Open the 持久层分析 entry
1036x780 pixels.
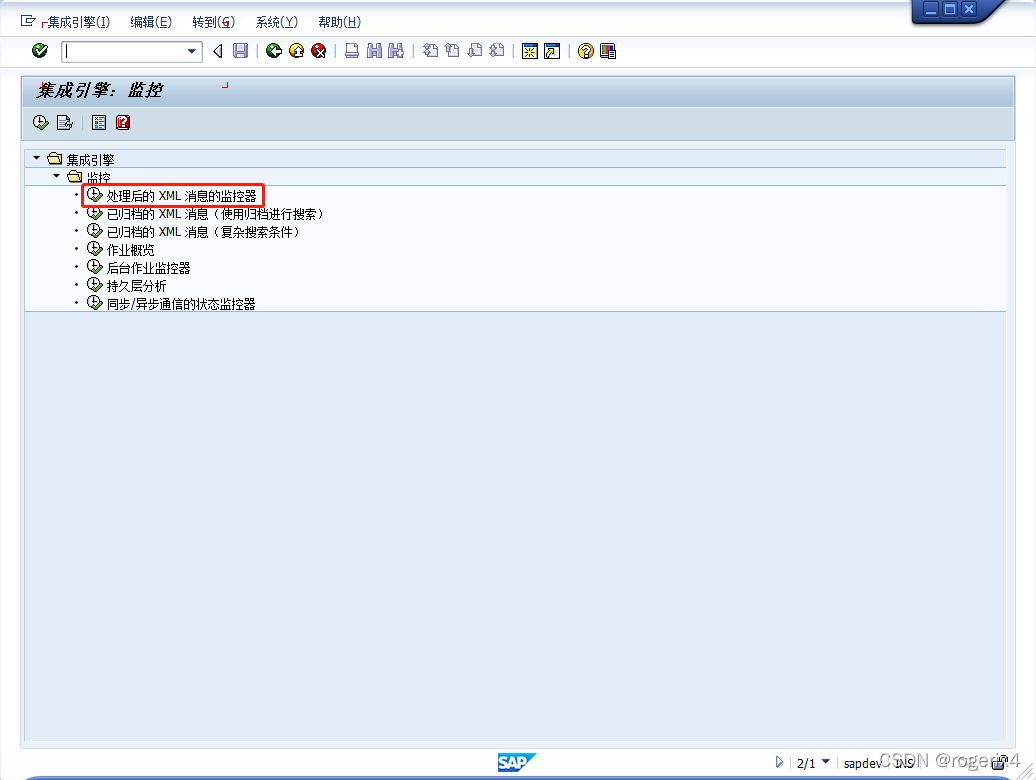pyautogui.click(x=136, y=286)
